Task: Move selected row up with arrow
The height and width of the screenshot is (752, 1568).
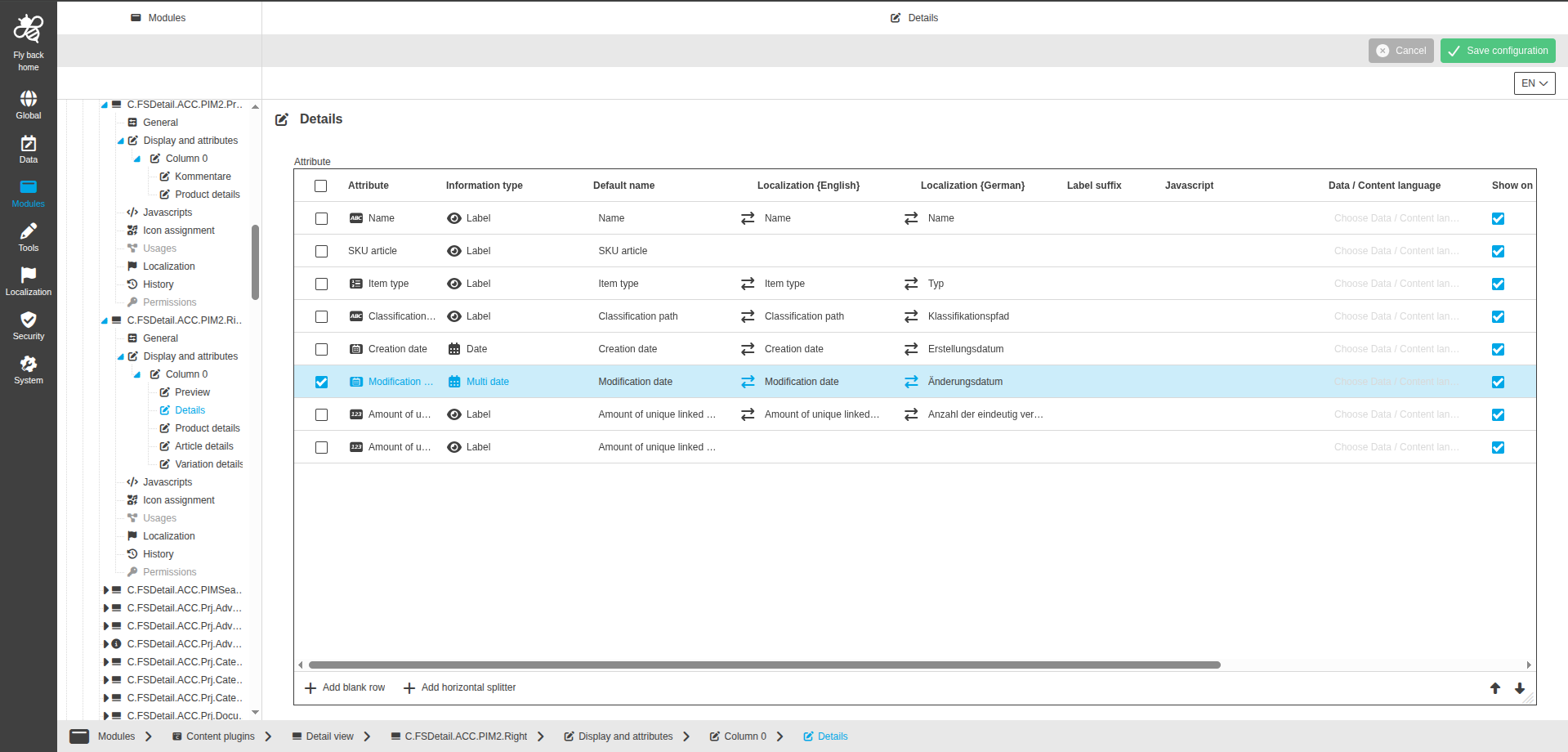Action: (1495, 688)
